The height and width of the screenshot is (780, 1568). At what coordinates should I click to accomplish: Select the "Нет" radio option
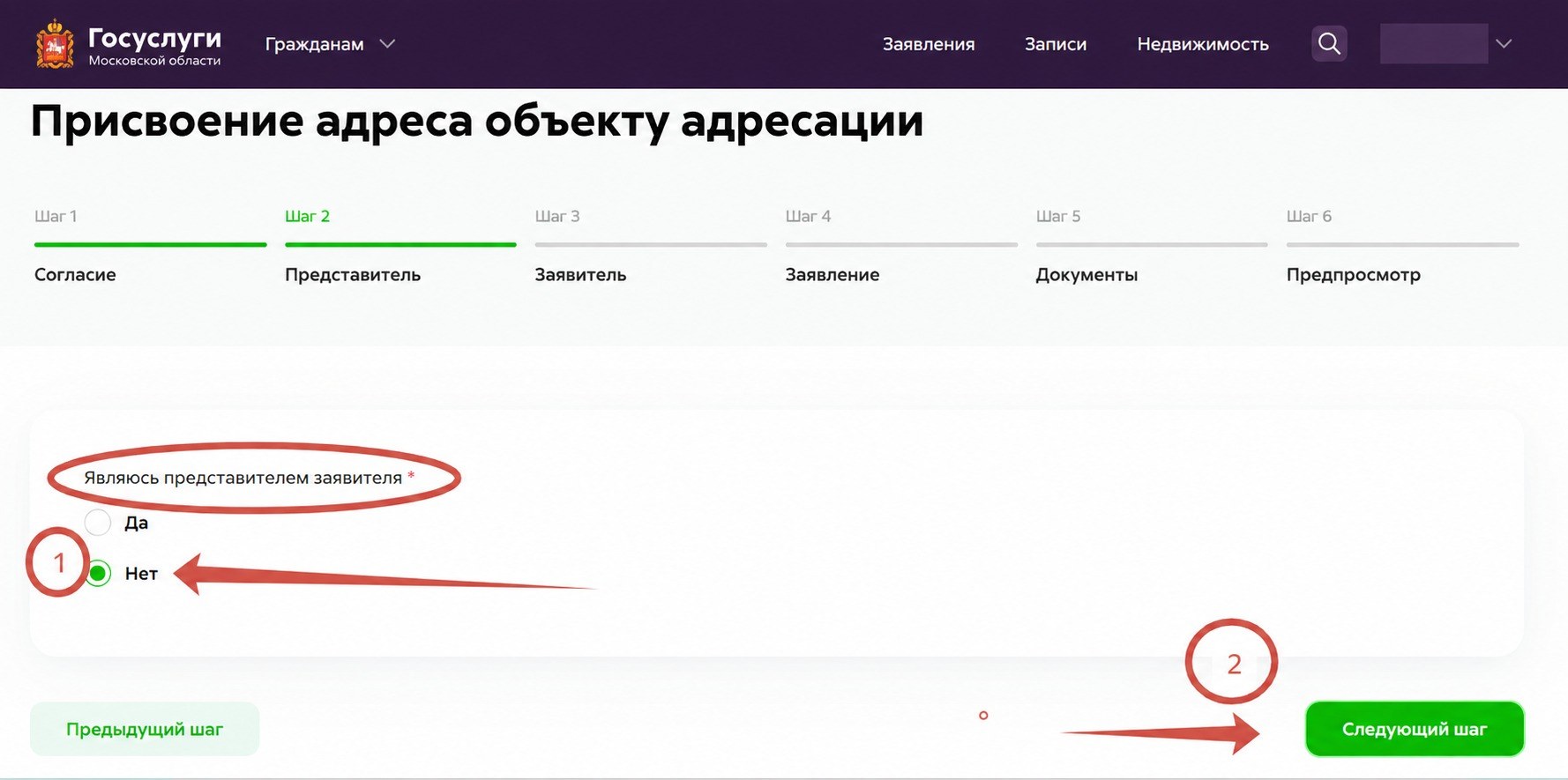(x=98, y=574)
